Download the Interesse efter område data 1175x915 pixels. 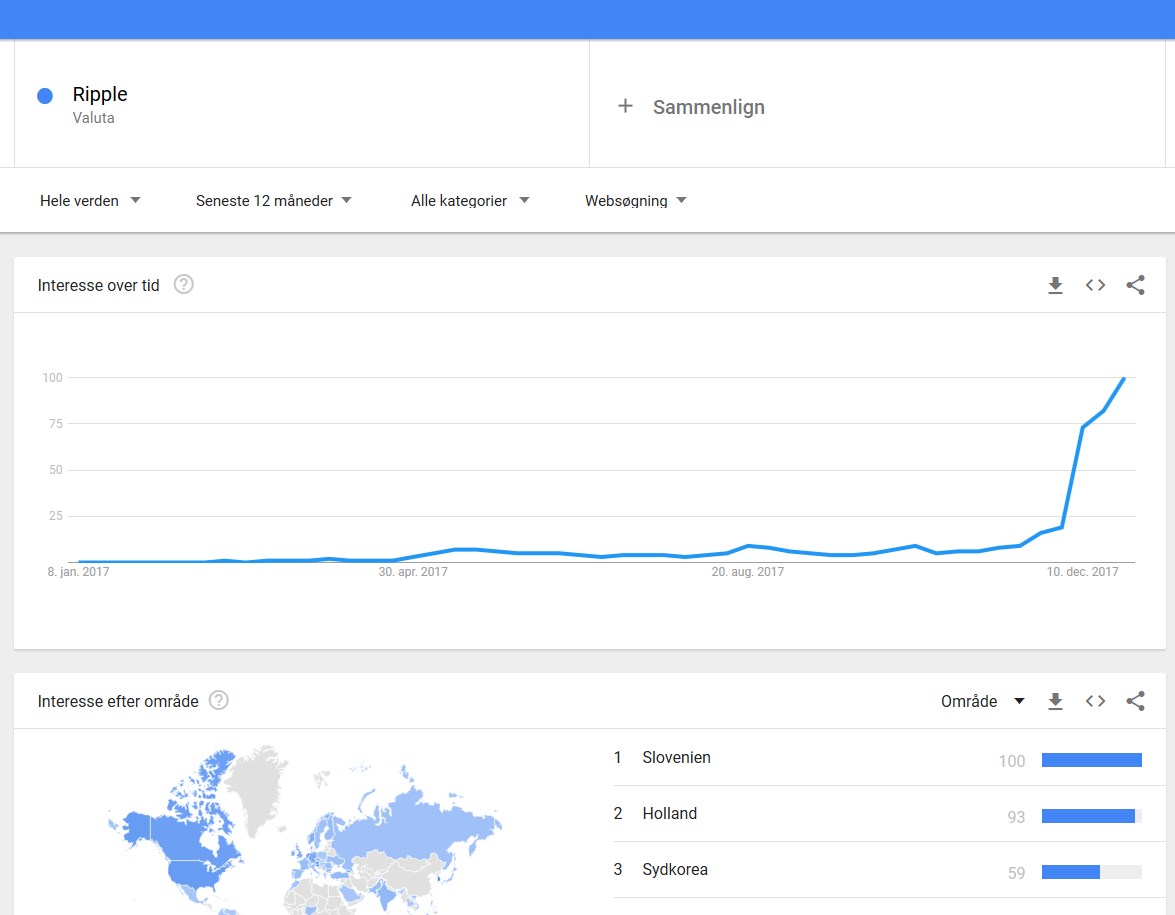click(x=1055, y=702)
